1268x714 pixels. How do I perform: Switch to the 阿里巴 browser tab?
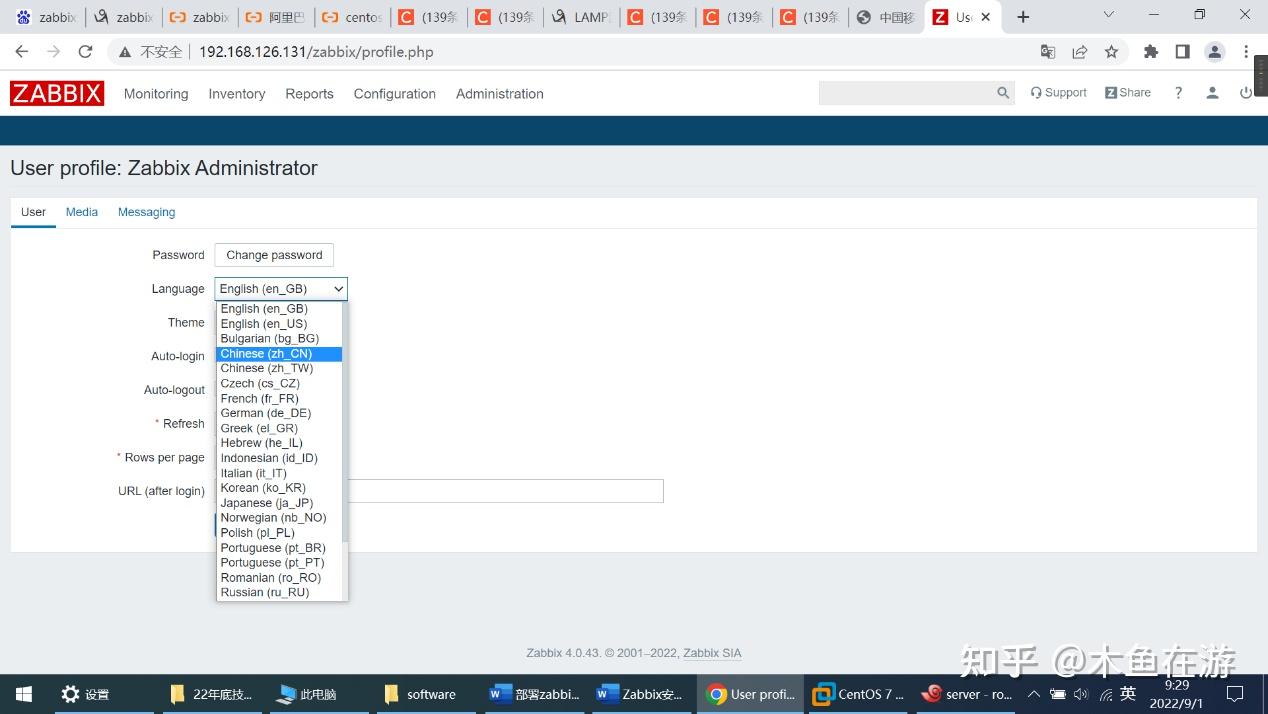pos(276,17)
